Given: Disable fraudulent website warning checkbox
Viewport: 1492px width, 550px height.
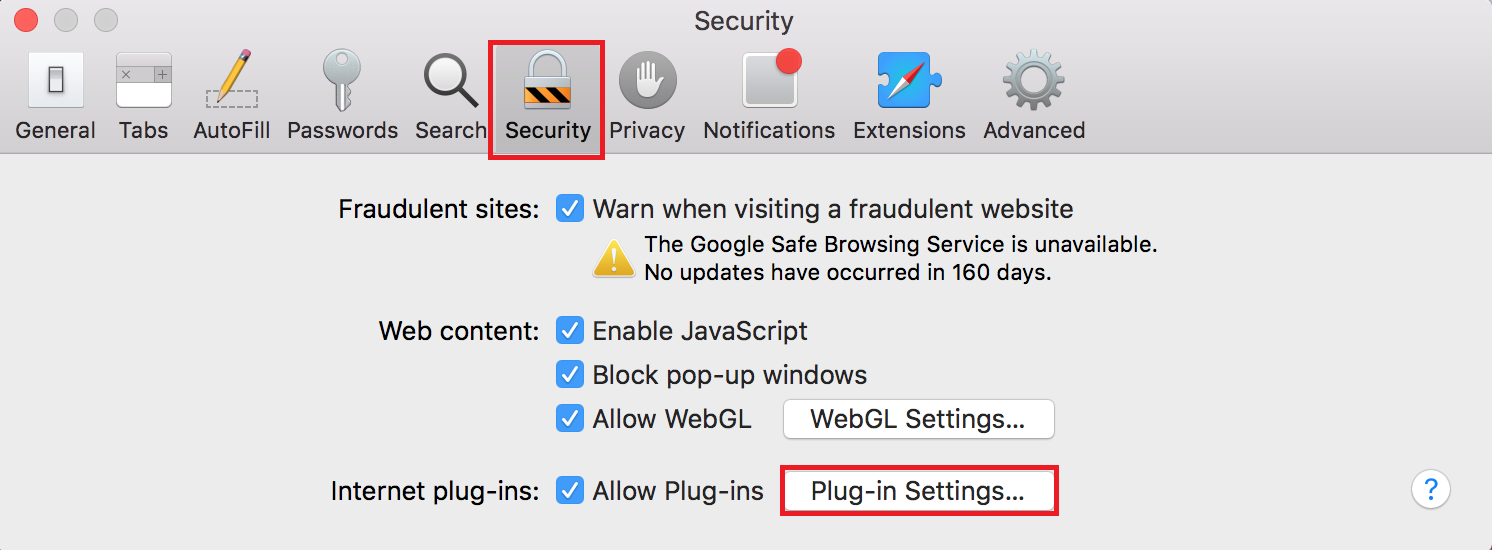Looking at the screenshot, I should pos(570,209).
